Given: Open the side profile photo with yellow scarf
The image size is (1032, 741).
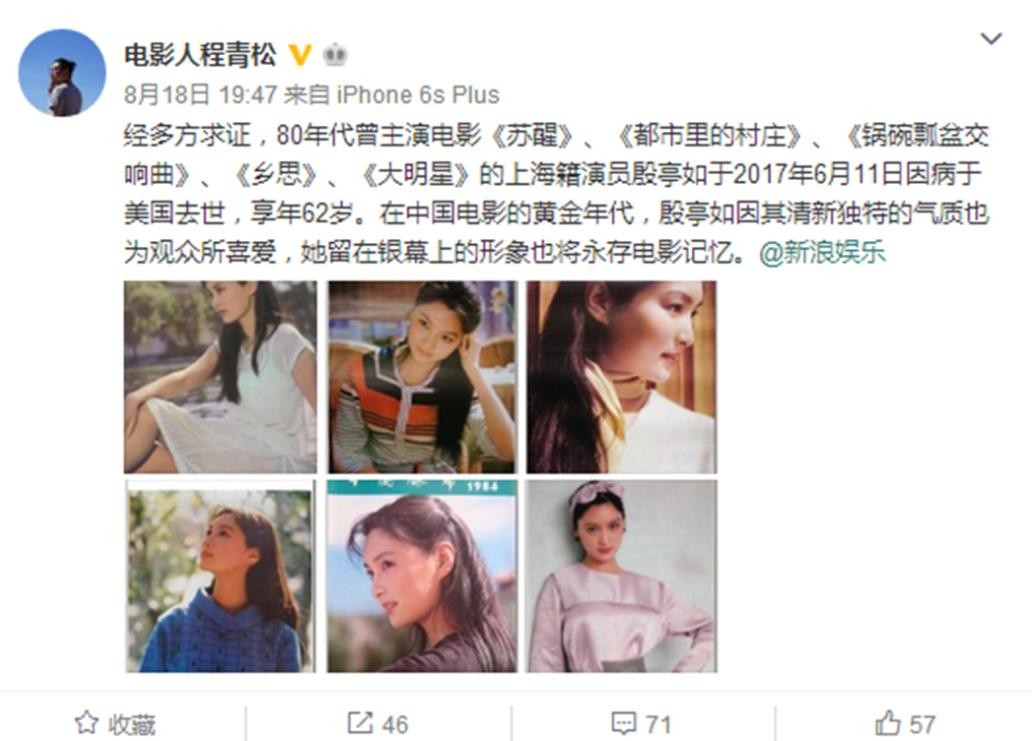Looking at the screenshot, I should (622, 377).
